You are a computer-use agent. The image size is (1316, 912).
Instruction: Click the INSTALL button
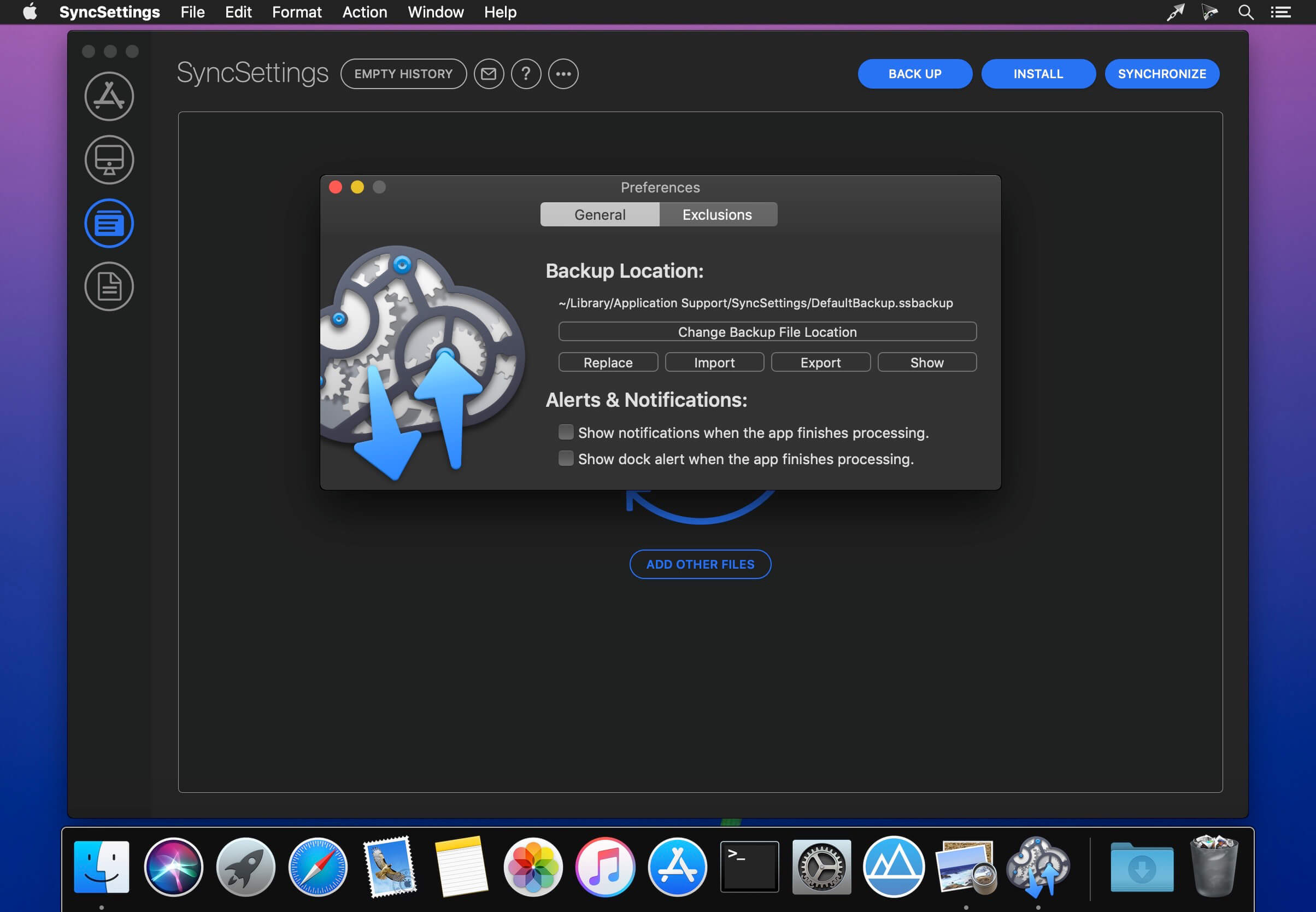click(1038, 74)
